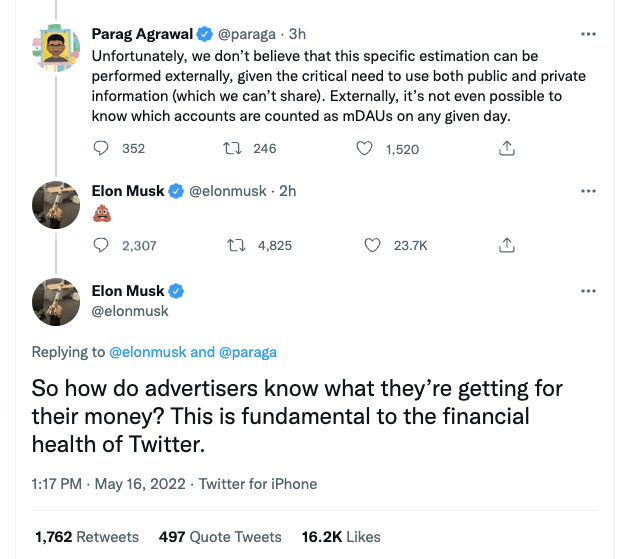View the 497 Quote Tweets

pos(220,537)
